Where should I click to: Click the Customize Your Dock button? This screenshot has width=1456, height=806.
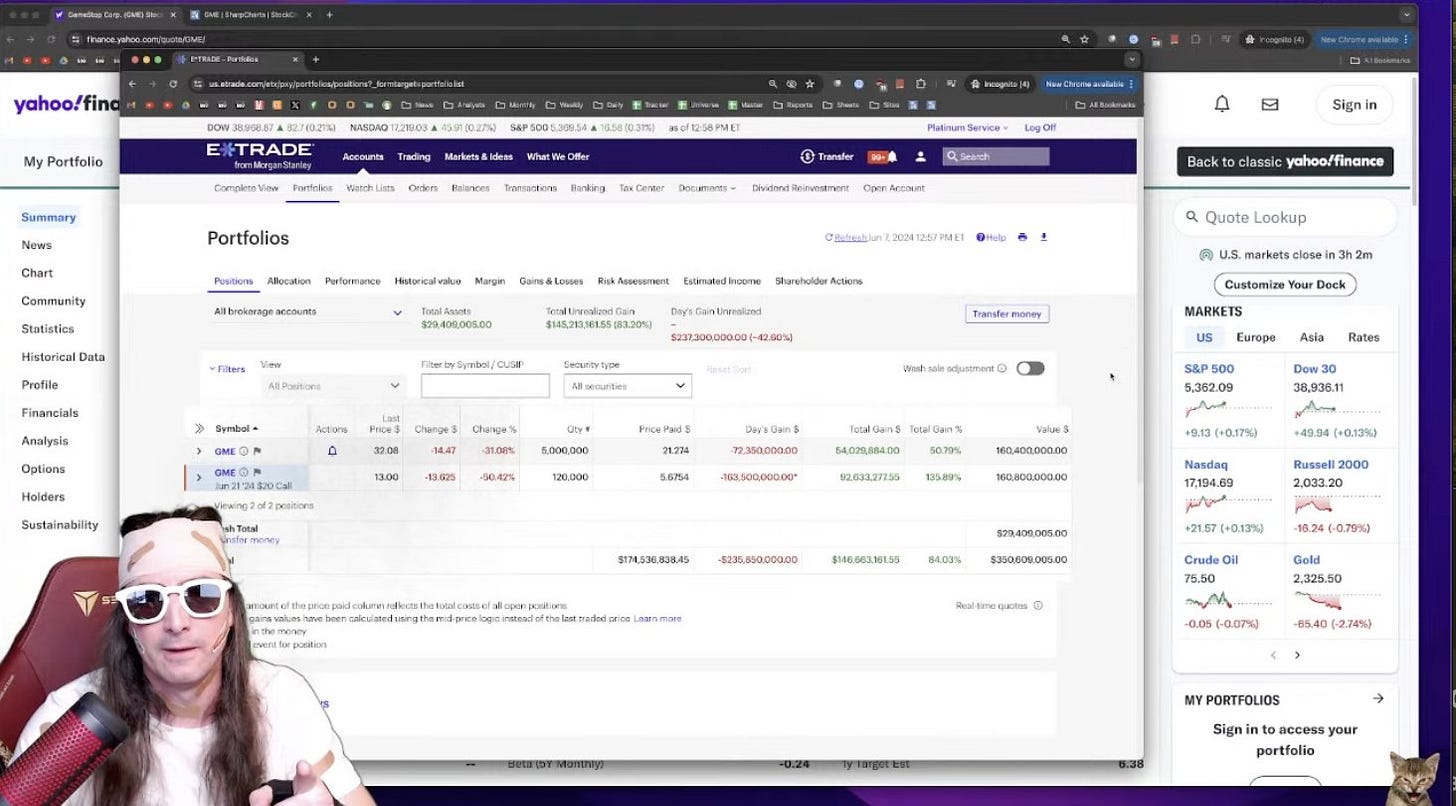[x=1285, y=285]
